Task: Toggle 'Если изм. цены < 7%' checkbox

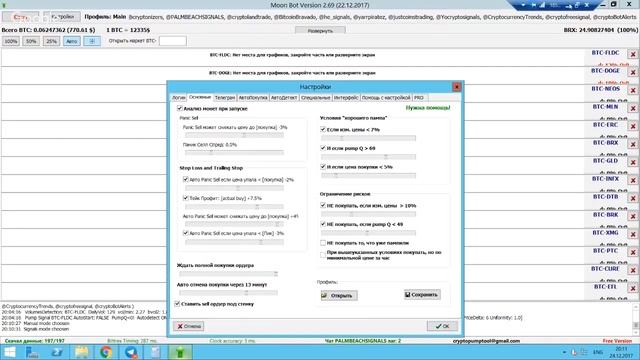Action: coord(323,129)
